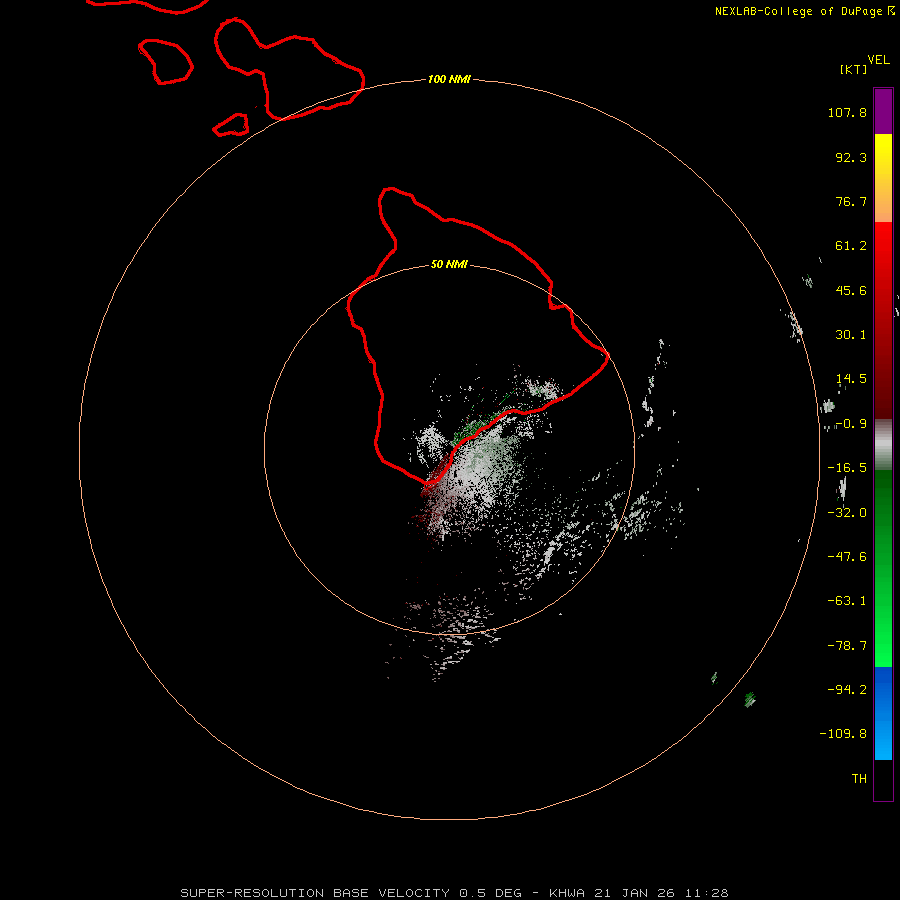The width and height of the screenshot is (900, 900).
Task: Click the TH legend label
Action: pos(859,779)
